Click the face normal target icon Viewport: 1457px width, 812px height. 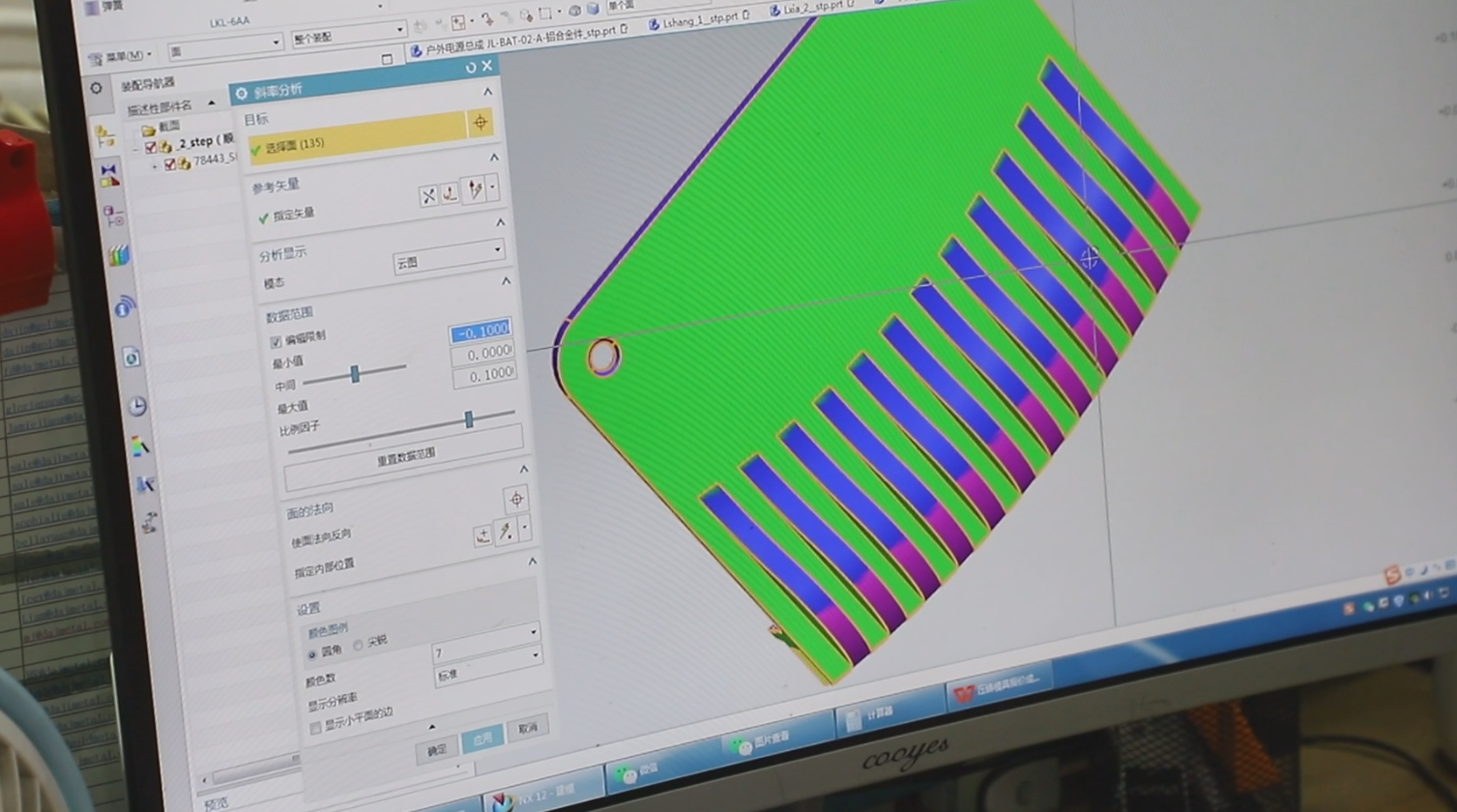(x=516, y=499)
